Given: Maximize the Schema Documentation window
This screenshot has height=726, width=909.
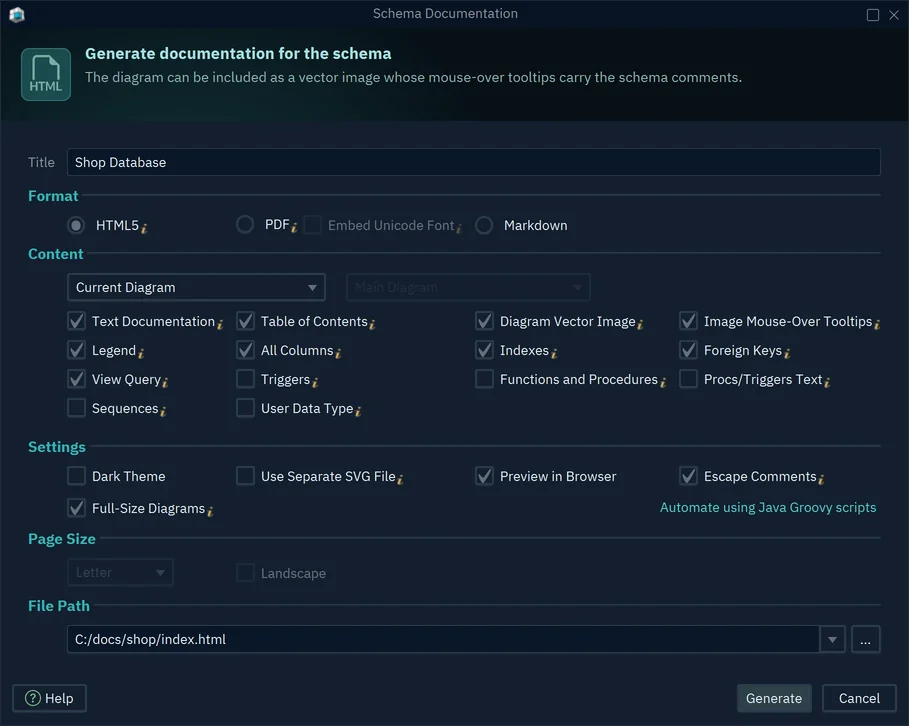Looking at the screenshot, I should click(x=872, y=15).
